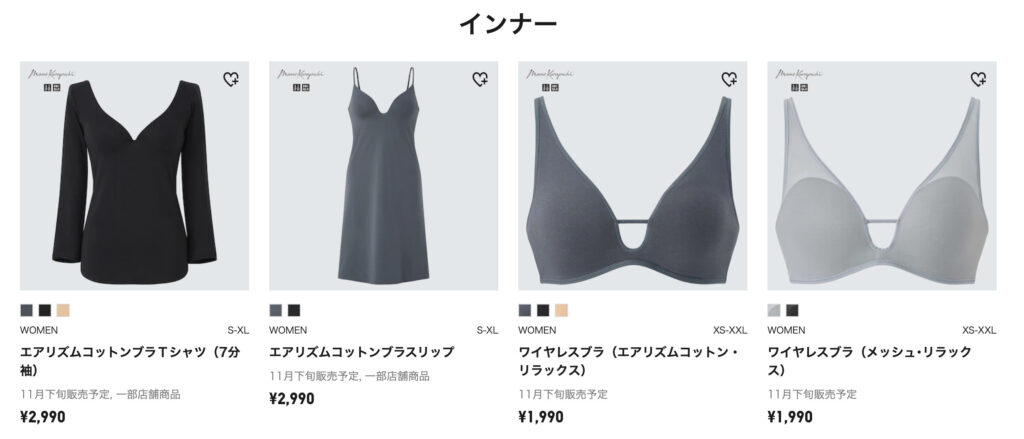Open ワイヤレスブラ（メッシュ・リラックス）product link
Image resolution: width=1024 pixels, height=439 pixels.
point(870,361)
